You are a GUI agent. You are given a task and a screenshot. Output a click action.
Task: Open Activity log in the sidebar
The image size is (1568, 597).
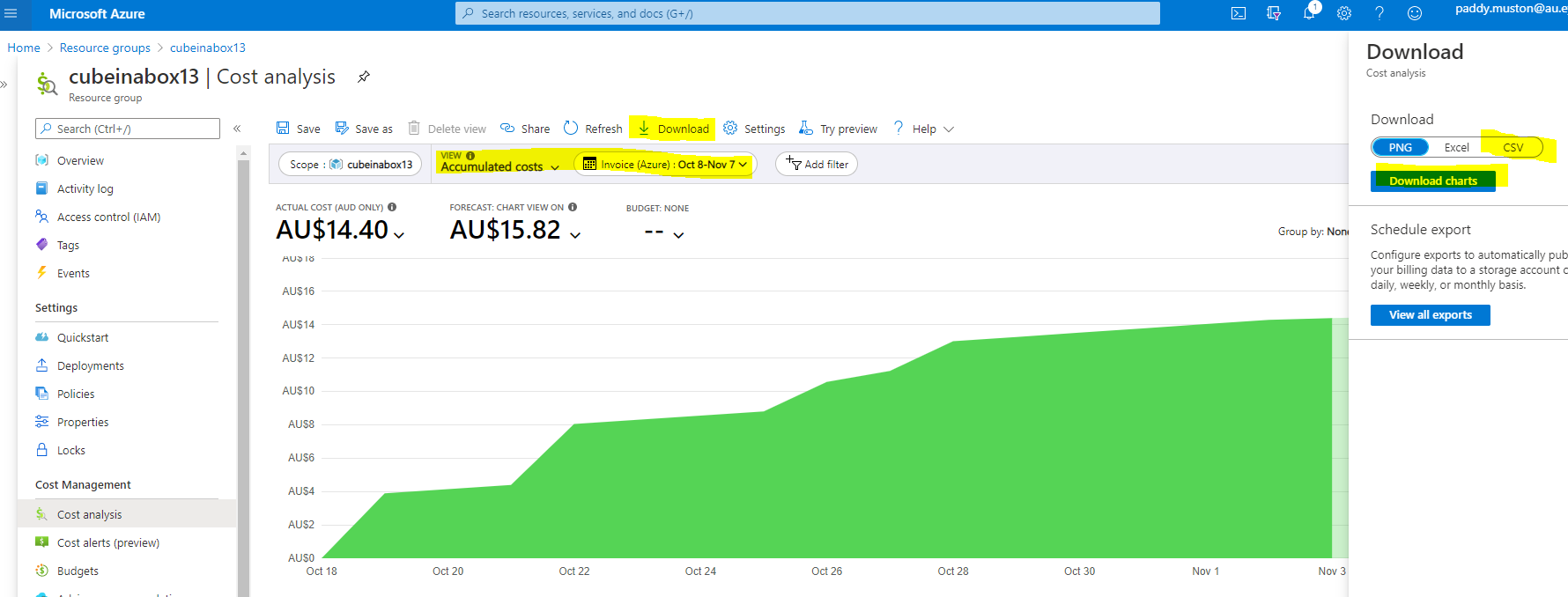coord(85,188)
